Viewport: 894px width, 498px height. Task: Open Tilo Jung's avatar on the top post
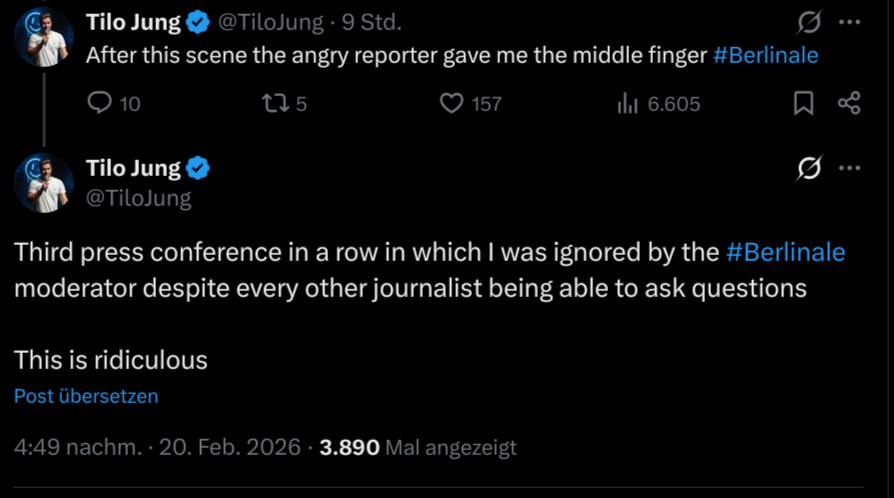pos(43,37)
